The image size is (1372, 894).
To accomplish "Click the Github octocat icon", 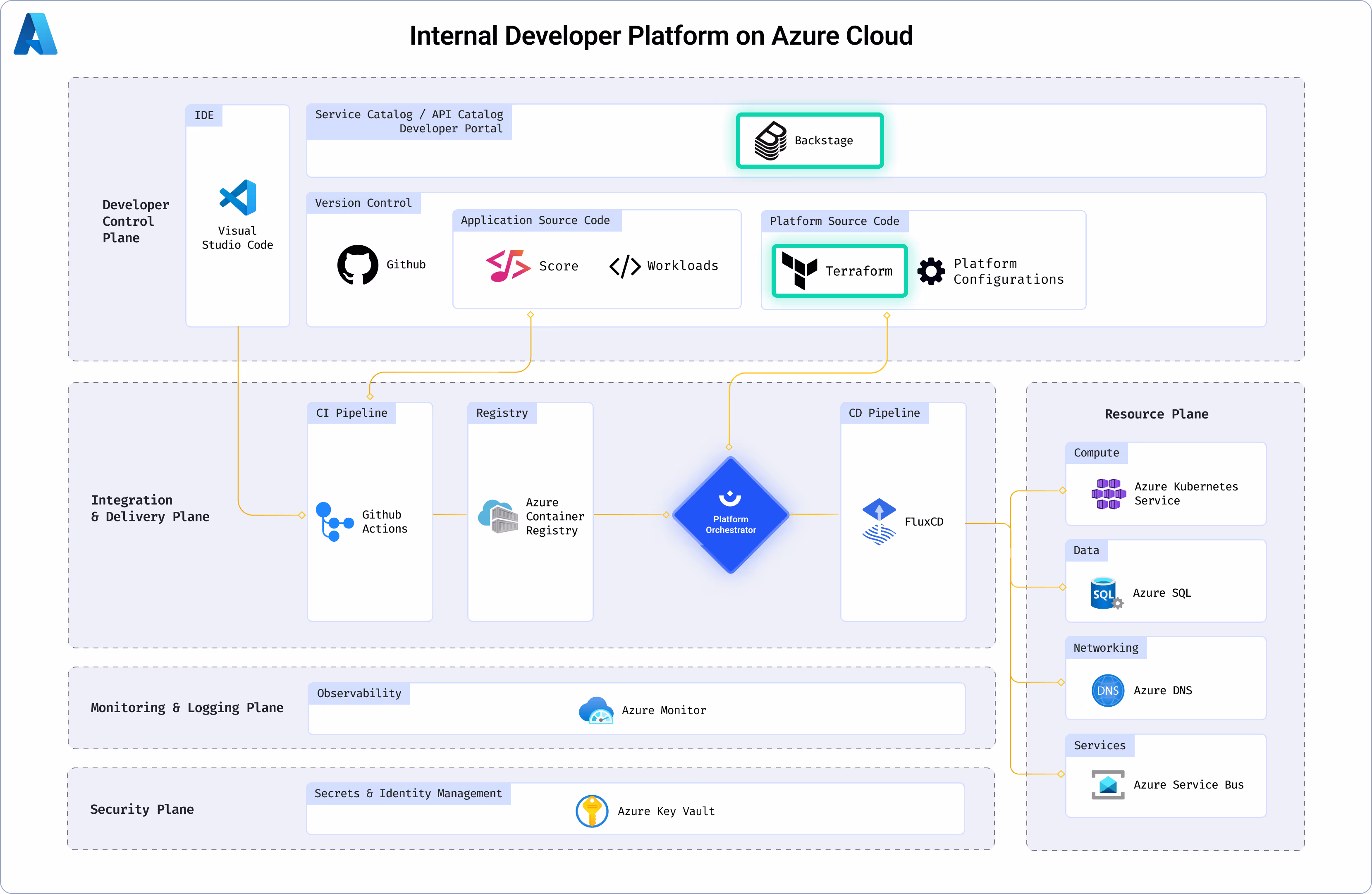I will (357, 265).
